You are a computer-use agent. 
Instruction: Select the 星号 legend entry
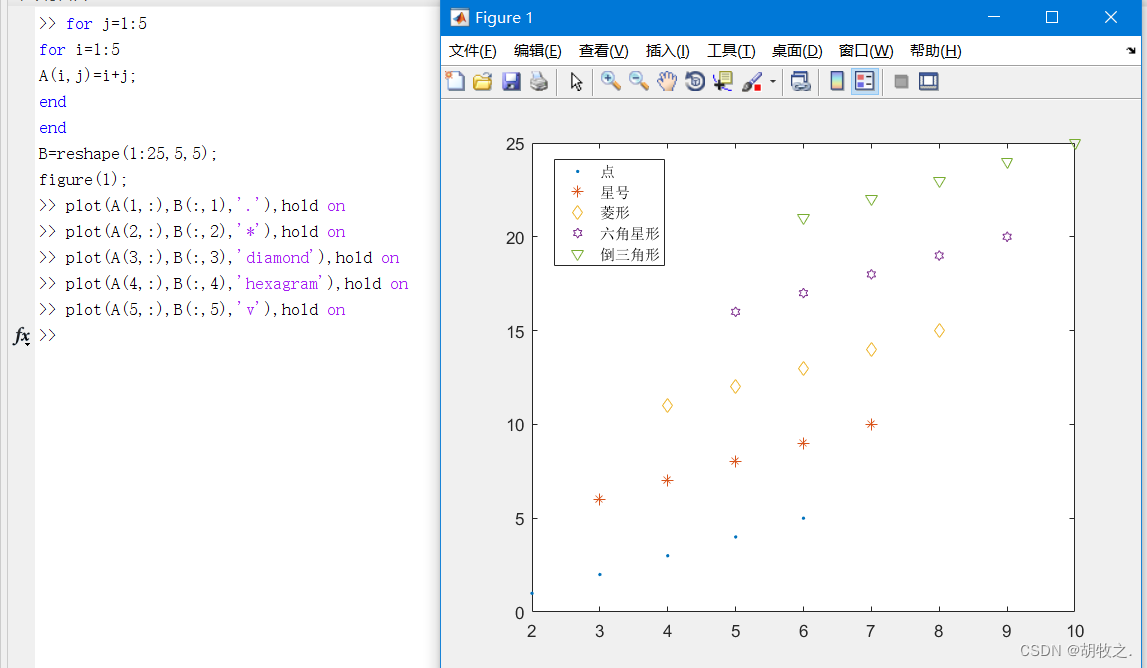coord(614,192)
